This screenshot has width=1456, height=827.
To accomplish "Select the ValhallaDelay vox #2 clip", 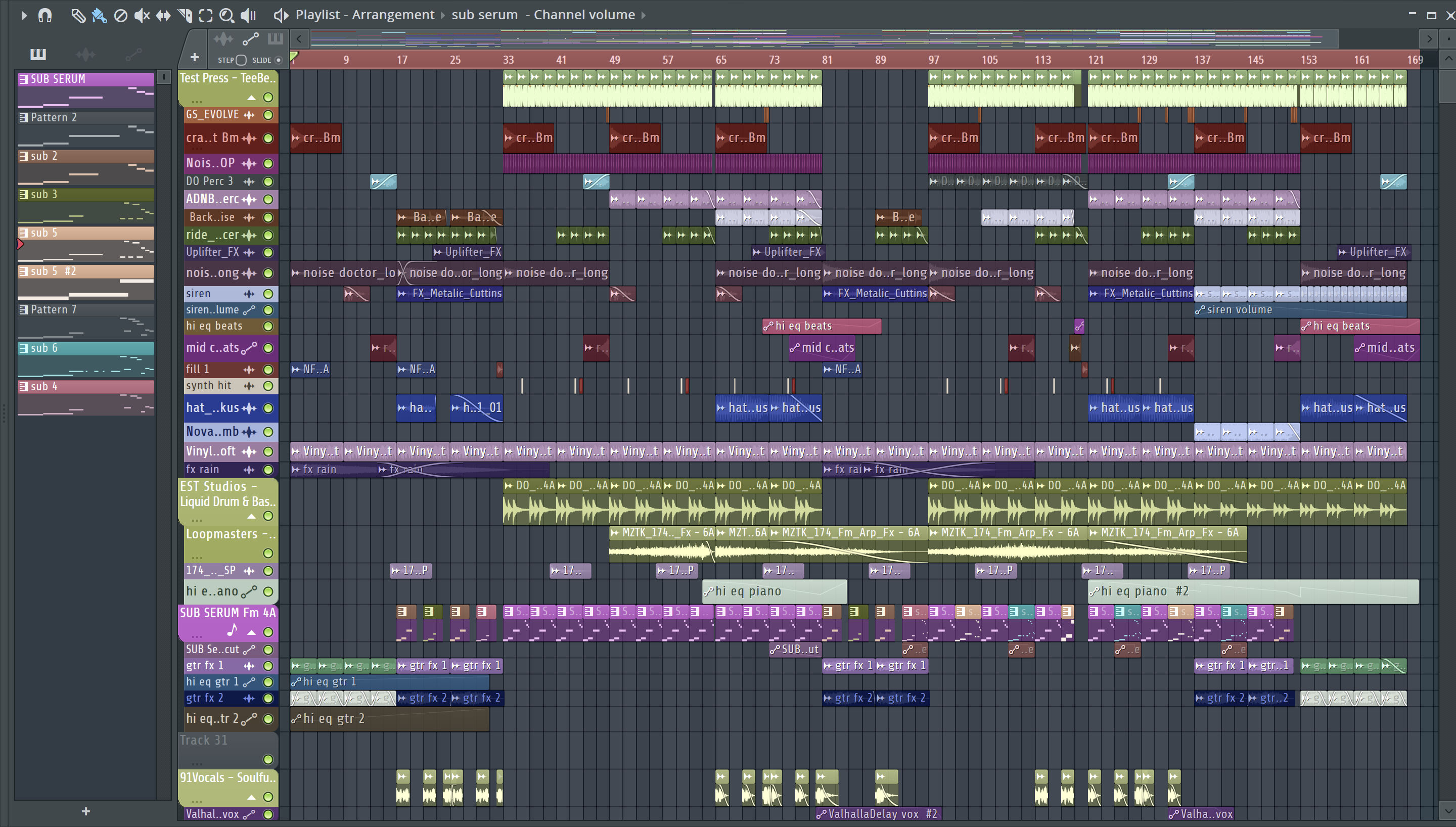I will tap(879, 814).
